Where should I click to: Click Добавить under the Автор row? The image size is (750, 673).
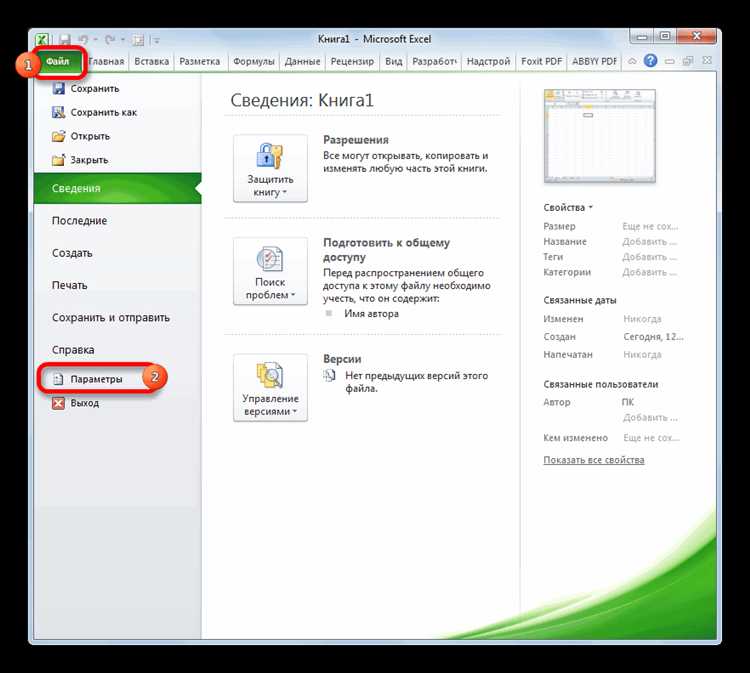[650, 418]
